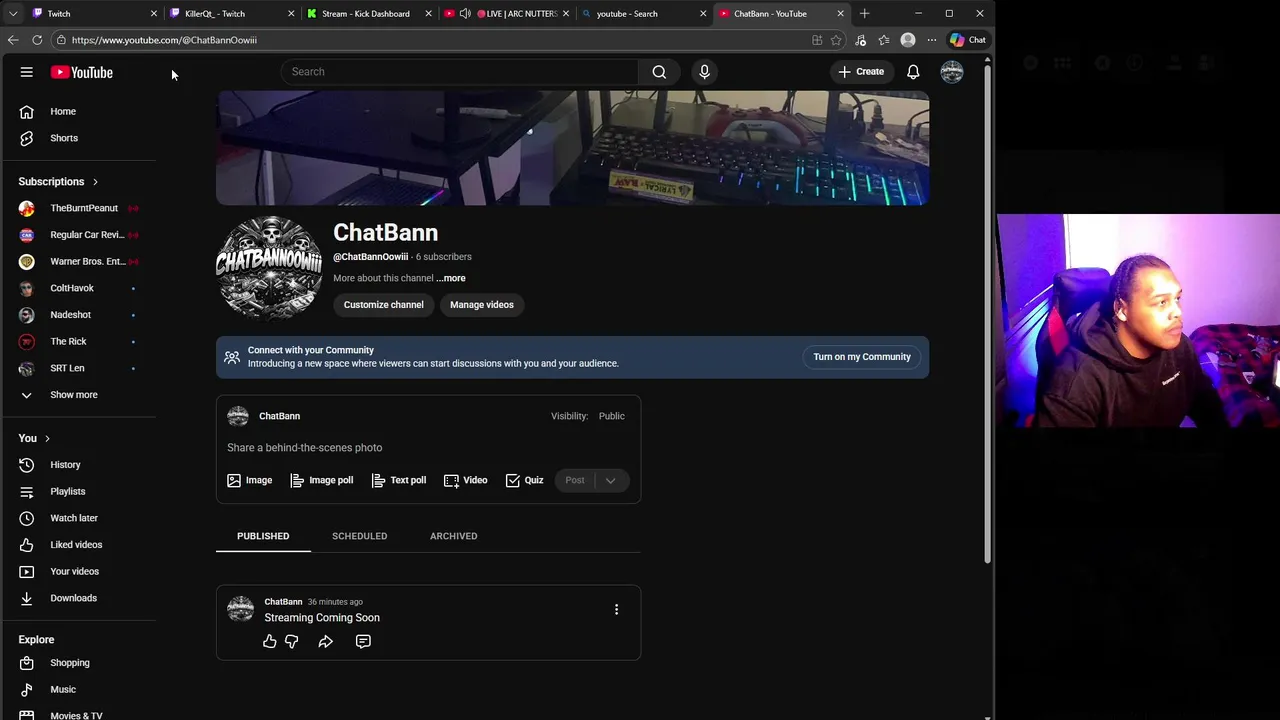Viewport: 1280px width, 720px height.
Task: Click the Create button
Action: coord(861,72)
